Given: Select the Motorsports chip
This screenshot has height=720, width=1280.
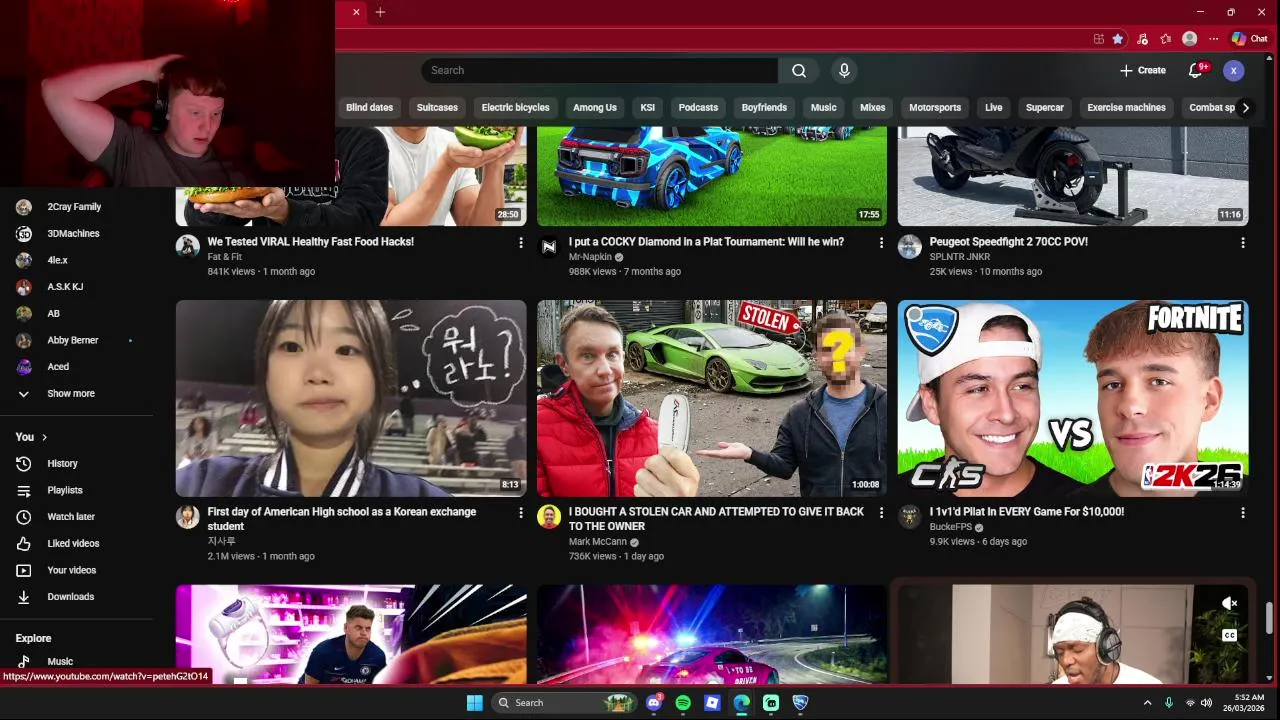Looking at the screenshot, I should 935,107.
